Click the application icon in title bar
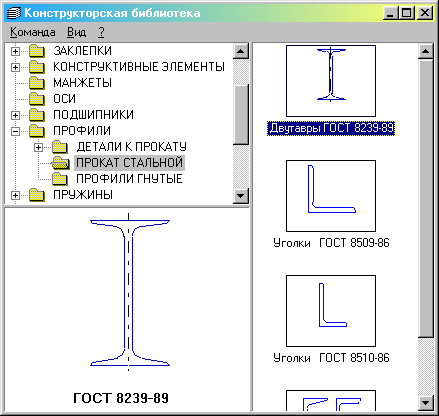 pos(13,13)
